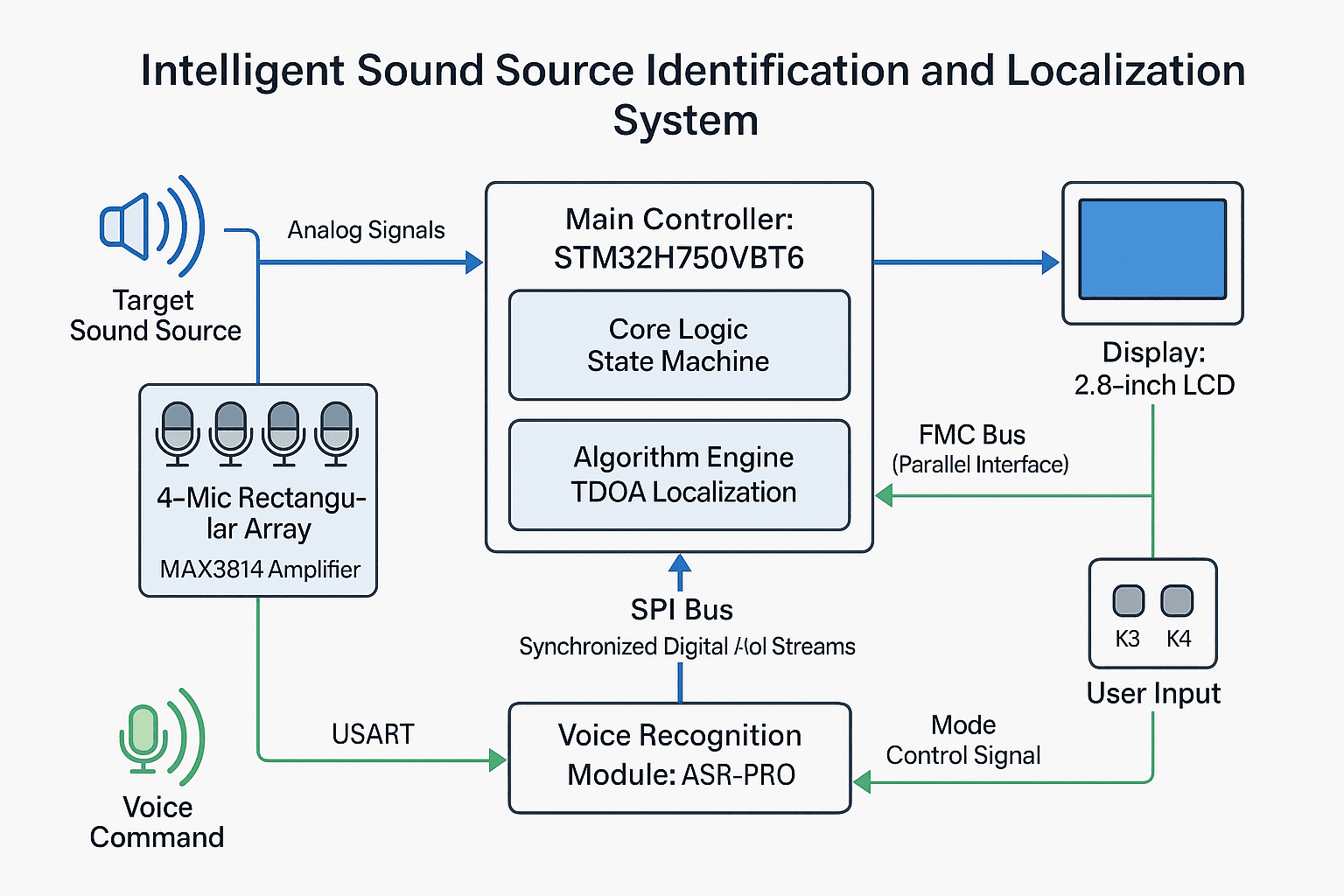
Task: Select the gray K4 key icon
Action: [x=1177, y=601]
